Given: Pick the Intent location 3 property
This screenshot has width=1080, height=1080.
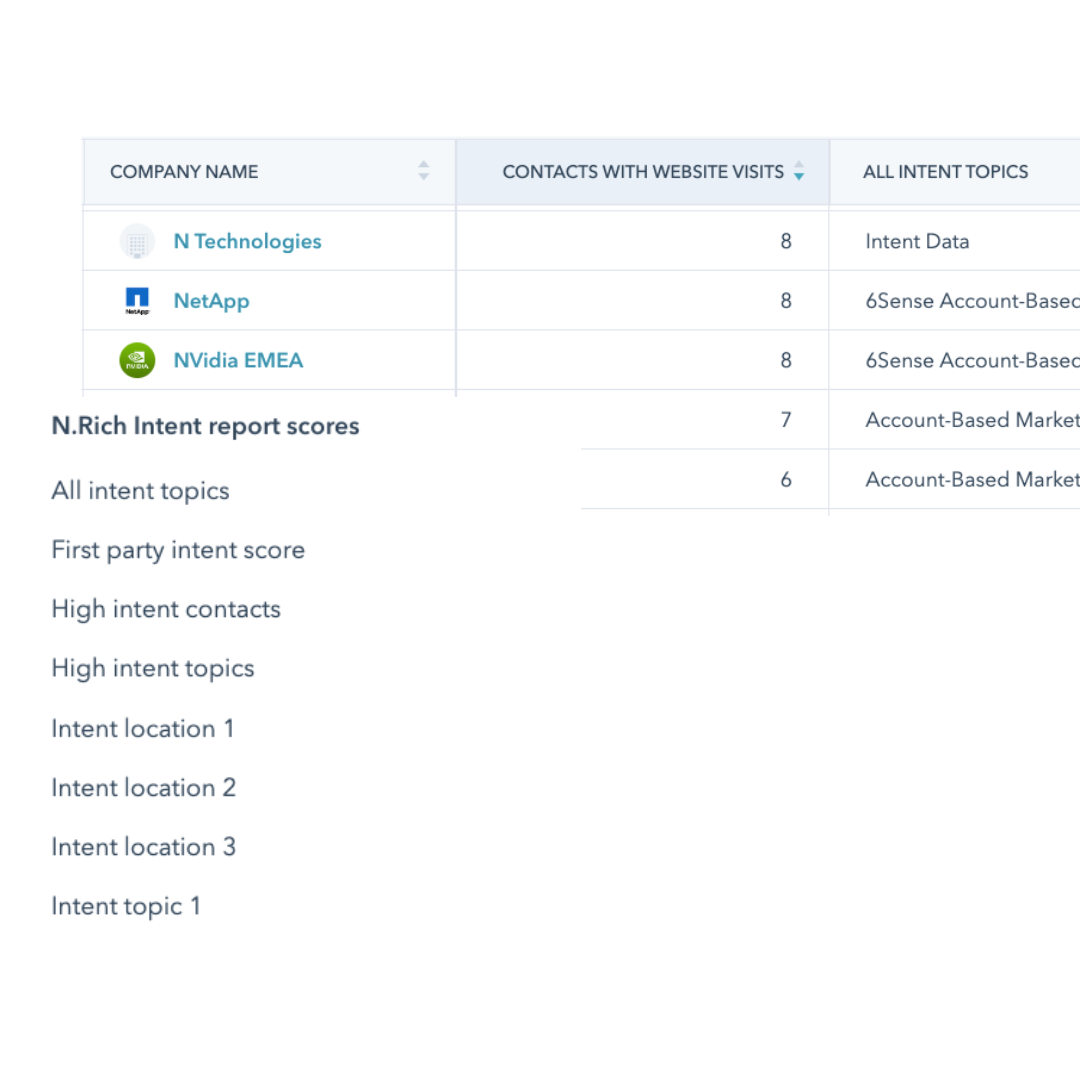Looking at the screenshot, I should (x=144, y=847).
